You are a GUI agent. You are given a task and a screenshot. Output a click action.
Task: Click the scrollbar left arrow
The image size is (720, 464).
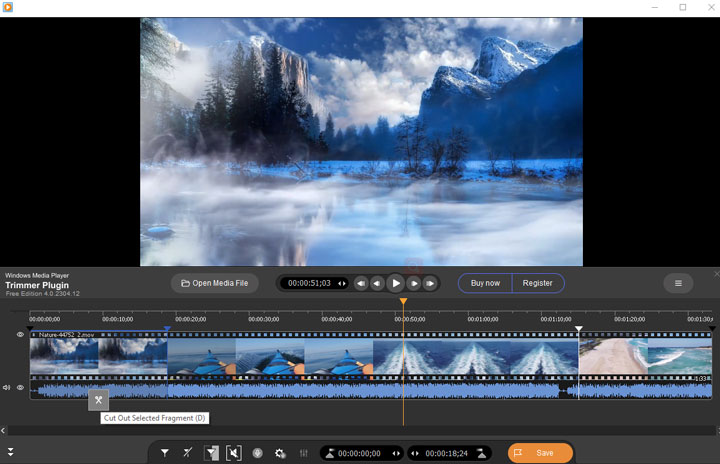click(x=3, y=430)
